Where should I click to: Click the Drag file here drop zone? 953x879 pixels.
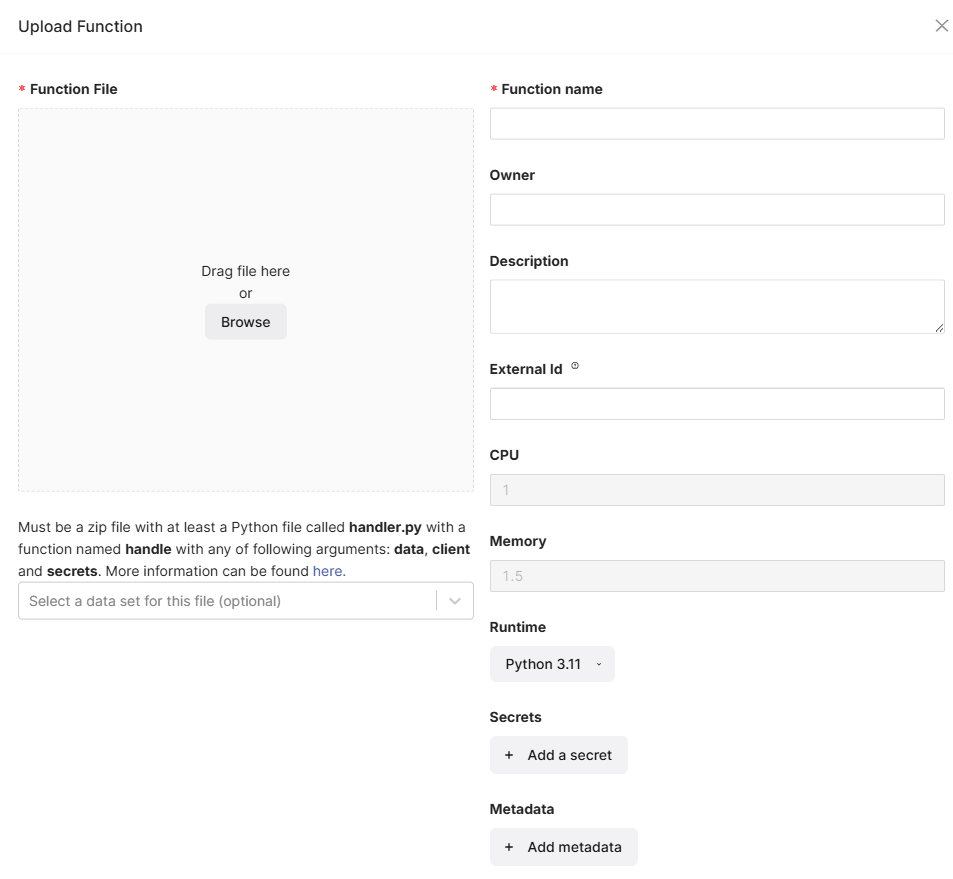pyautogui.click(x=246, y=300)
